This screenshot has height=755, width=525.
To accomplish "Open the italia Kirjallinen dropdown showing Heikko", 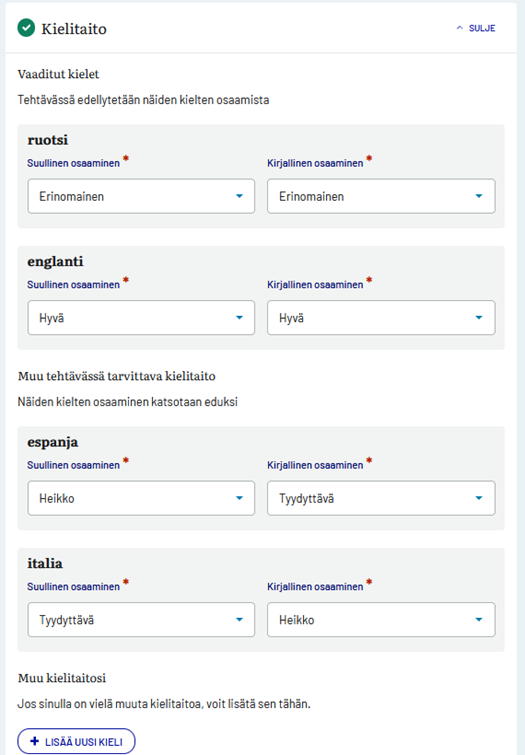I will [x=381, y=620].
